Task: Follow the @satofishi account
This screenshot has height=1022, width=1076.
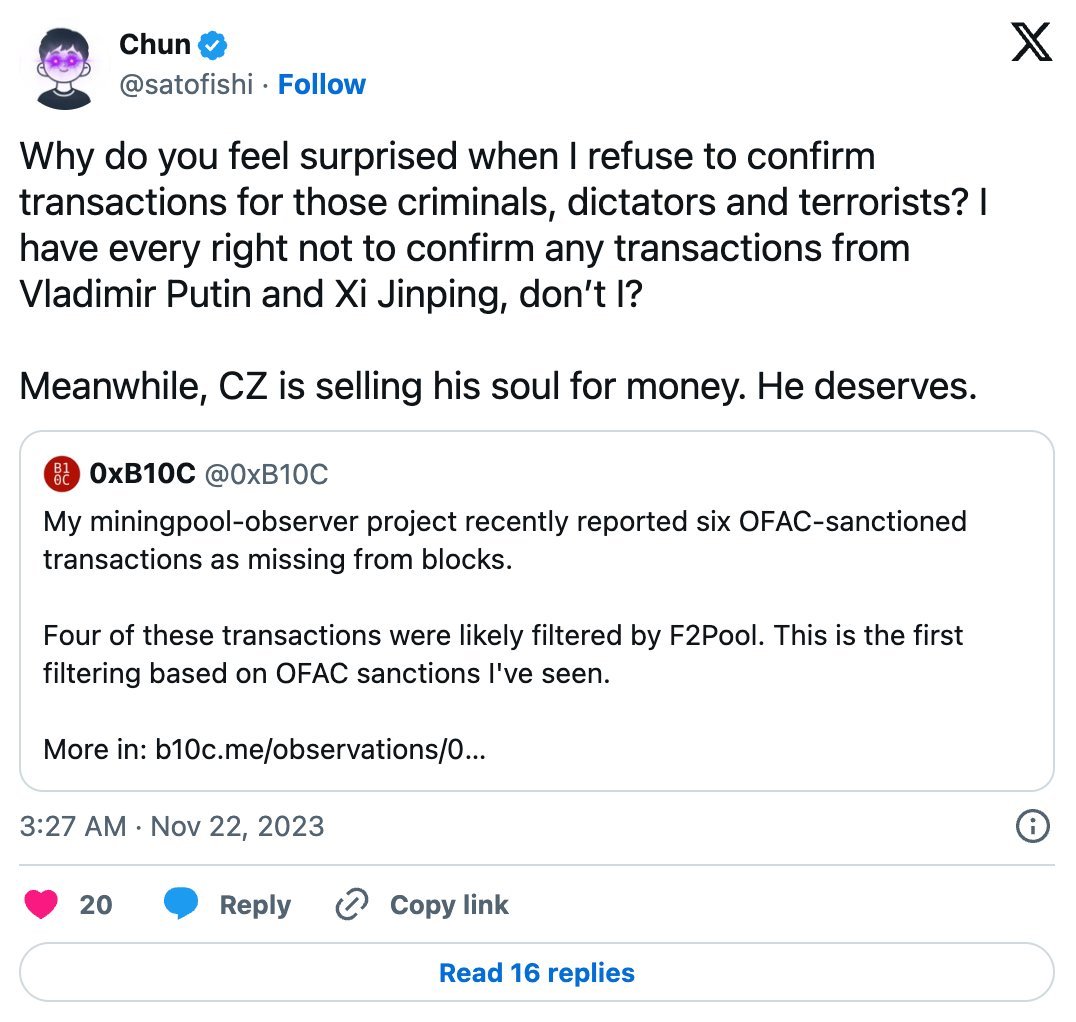Action: coord(321,85)
